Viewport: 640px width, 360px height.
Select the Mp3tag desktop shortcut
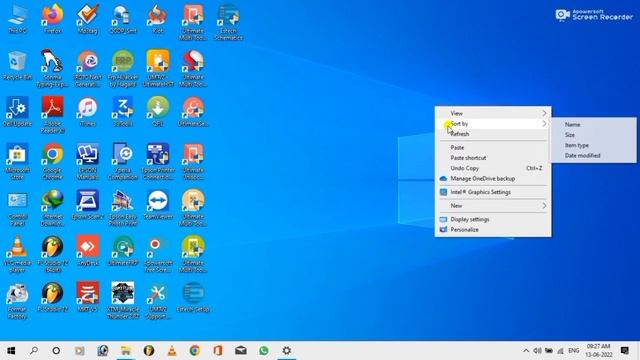click(x=88, y=19)
